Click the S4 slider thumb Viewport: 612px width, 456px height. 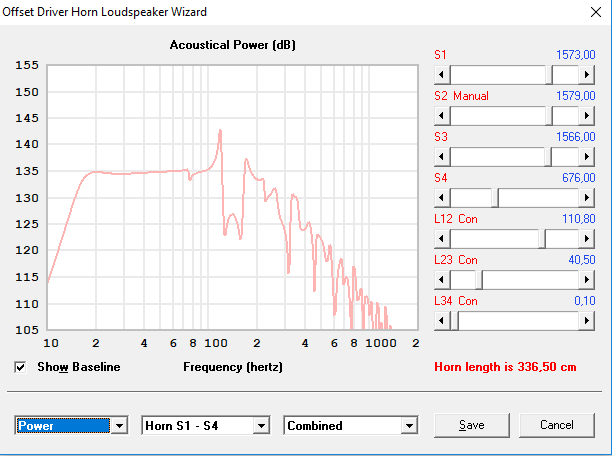[495, 198]
